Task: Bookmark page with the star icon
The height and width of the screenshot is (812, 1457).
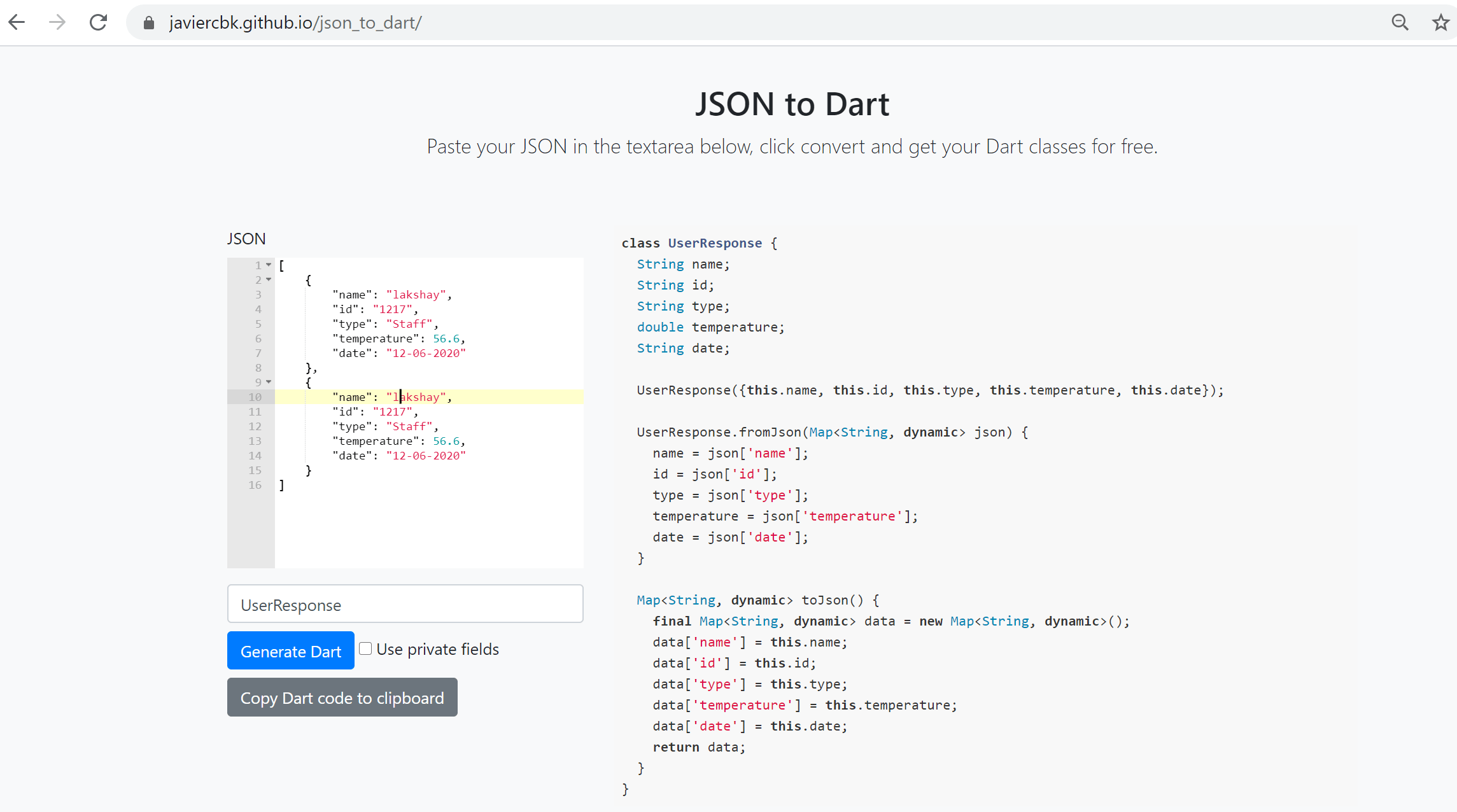Action: click(x=1440, y=23)
